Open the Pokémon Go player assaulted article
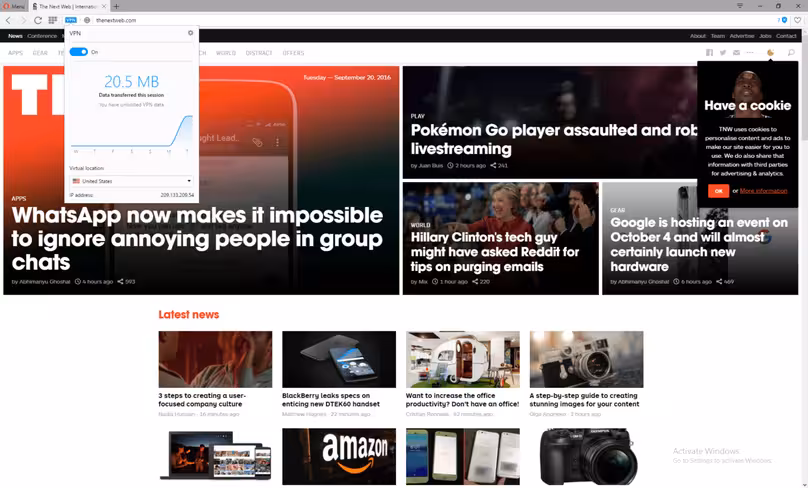Screen dimensions: 808x488 coord(554,139)
